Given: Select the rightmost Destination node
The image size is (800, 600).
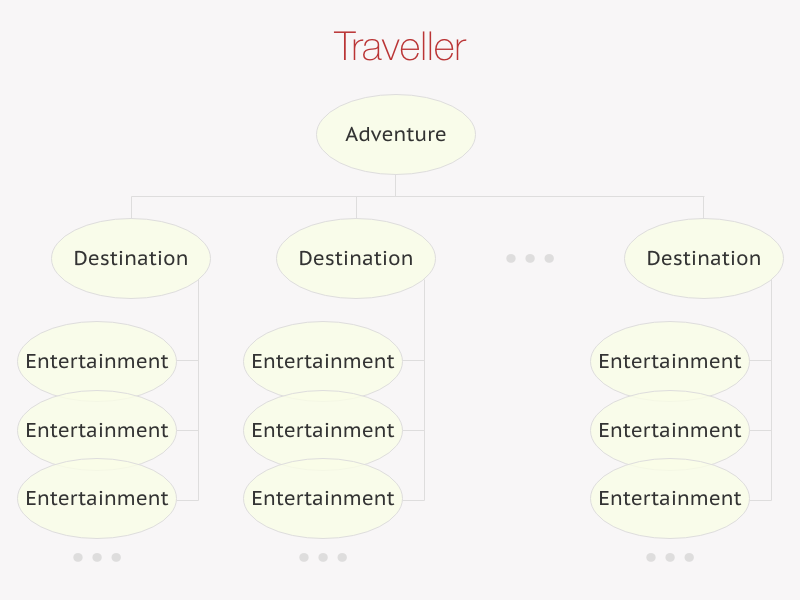Looking at the screenshot, I should point(704,258).
